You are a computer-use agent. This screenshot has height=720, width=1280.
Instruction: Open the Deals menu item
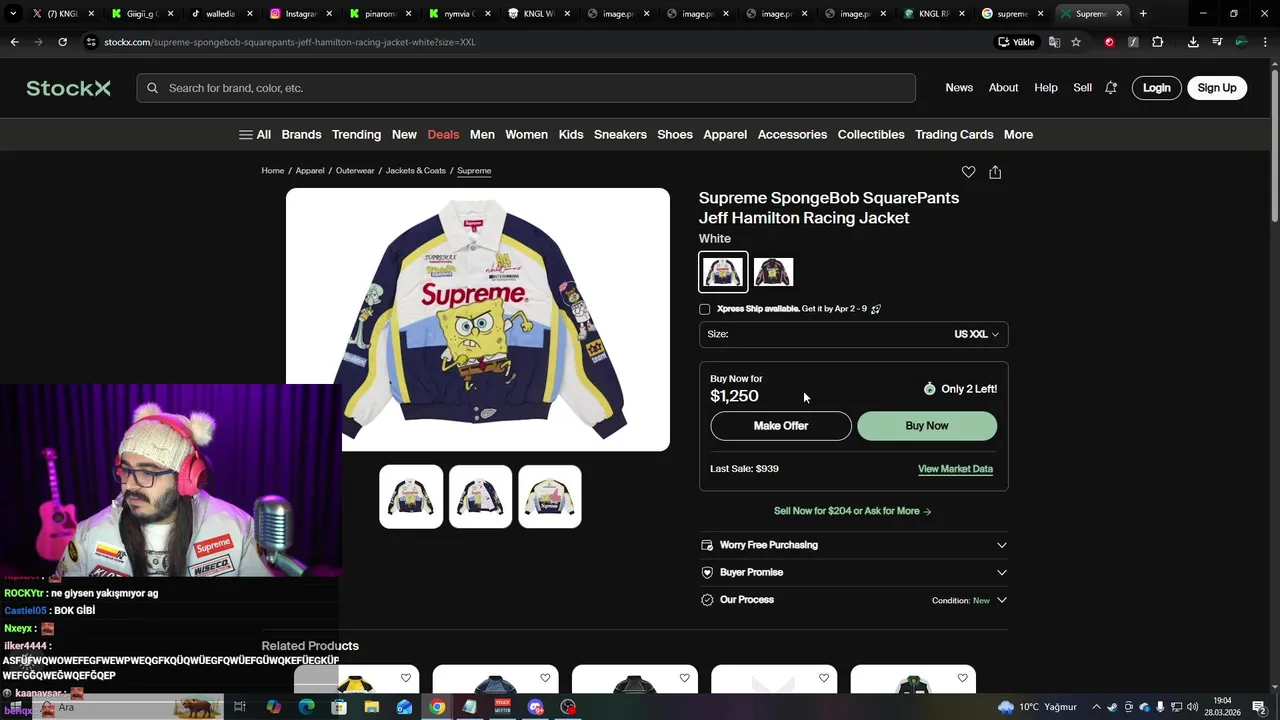443,134
